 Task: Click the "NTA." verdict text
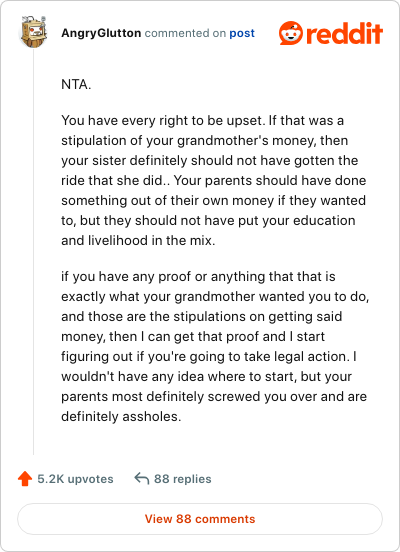click(76, 84)
